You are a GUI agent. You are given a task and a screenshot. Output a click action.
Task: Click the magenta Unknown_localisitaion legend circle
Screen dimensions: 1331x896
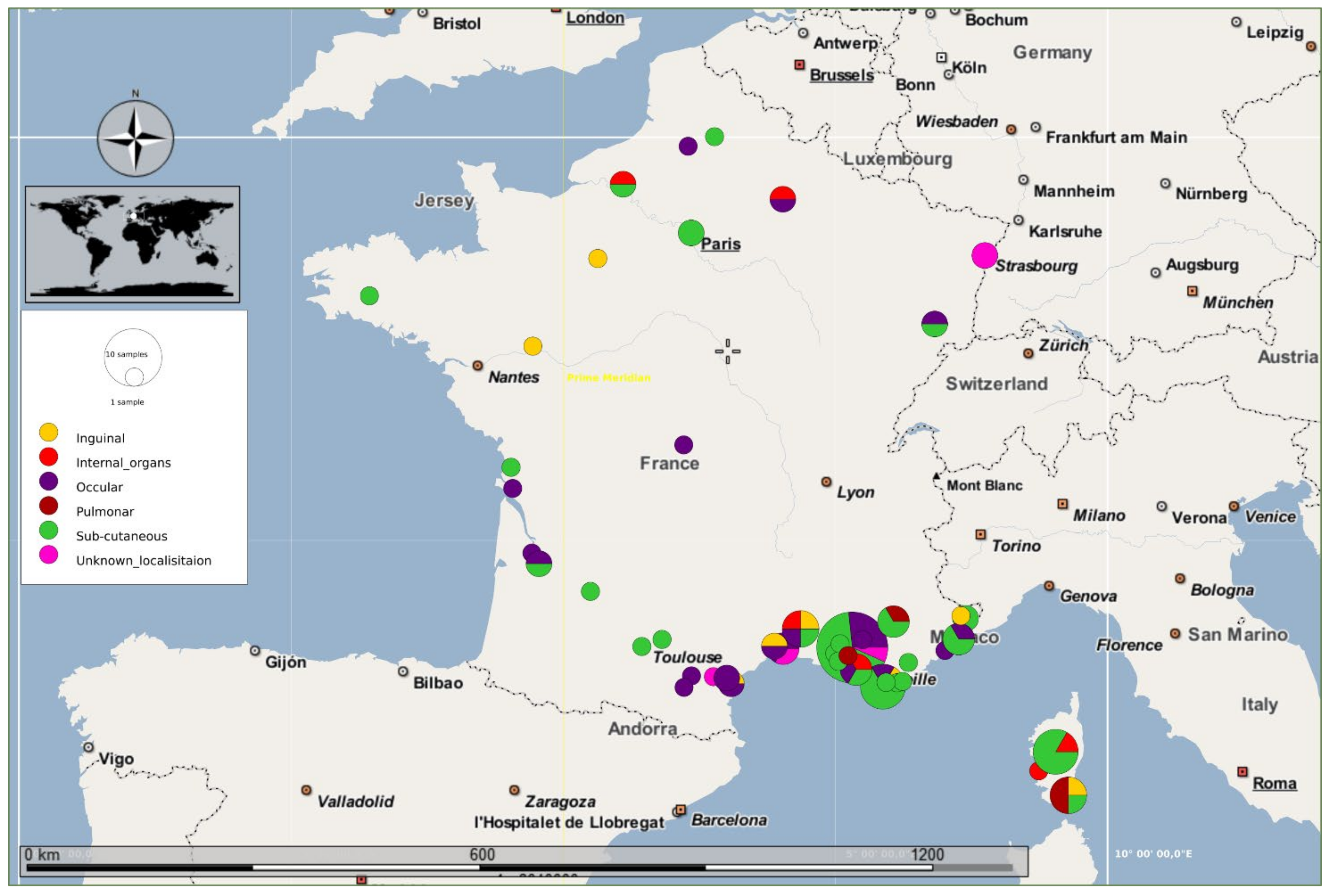click(49, 555)
